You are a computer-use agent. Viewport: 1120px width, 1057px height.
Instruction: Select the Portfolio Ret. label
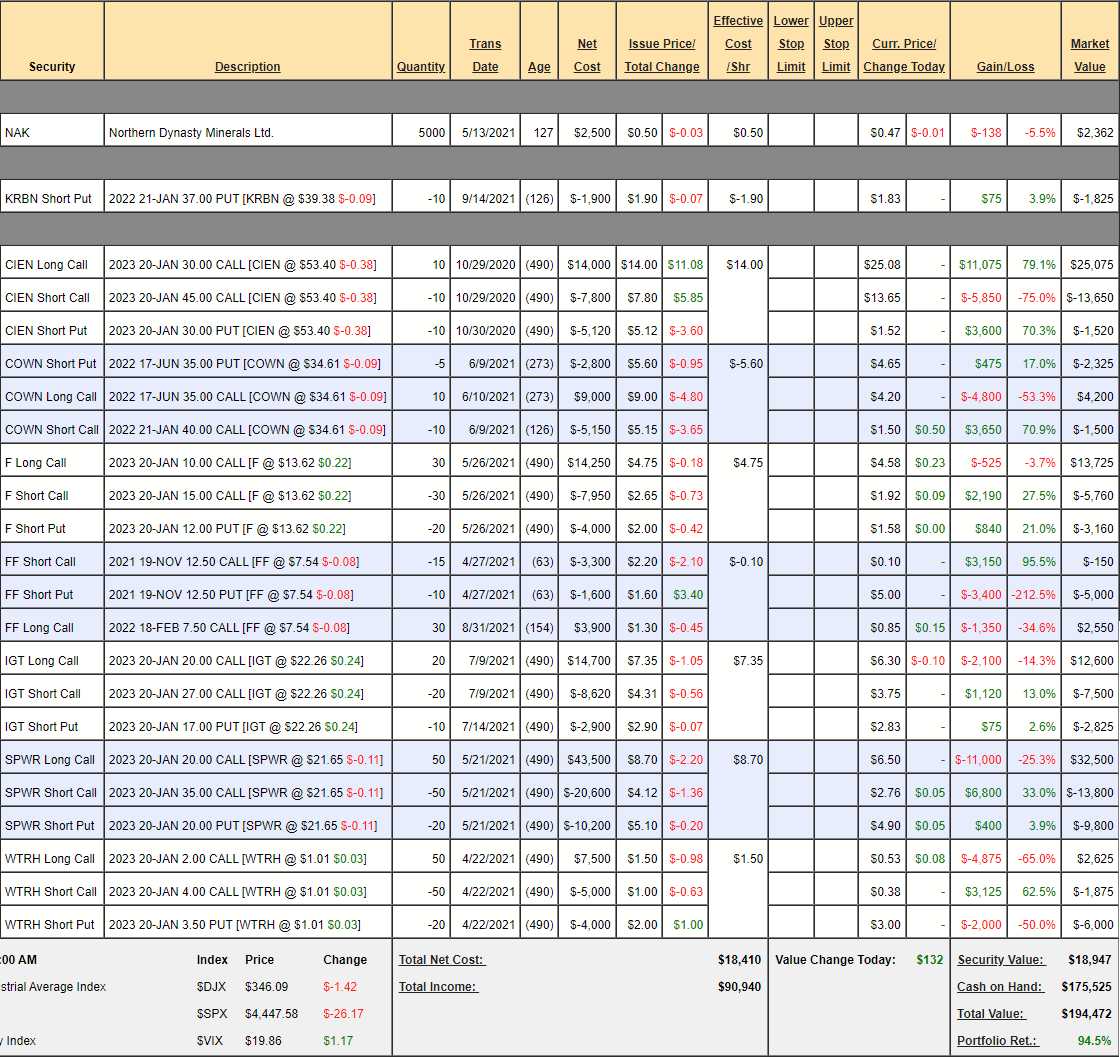coord(999,1041)
